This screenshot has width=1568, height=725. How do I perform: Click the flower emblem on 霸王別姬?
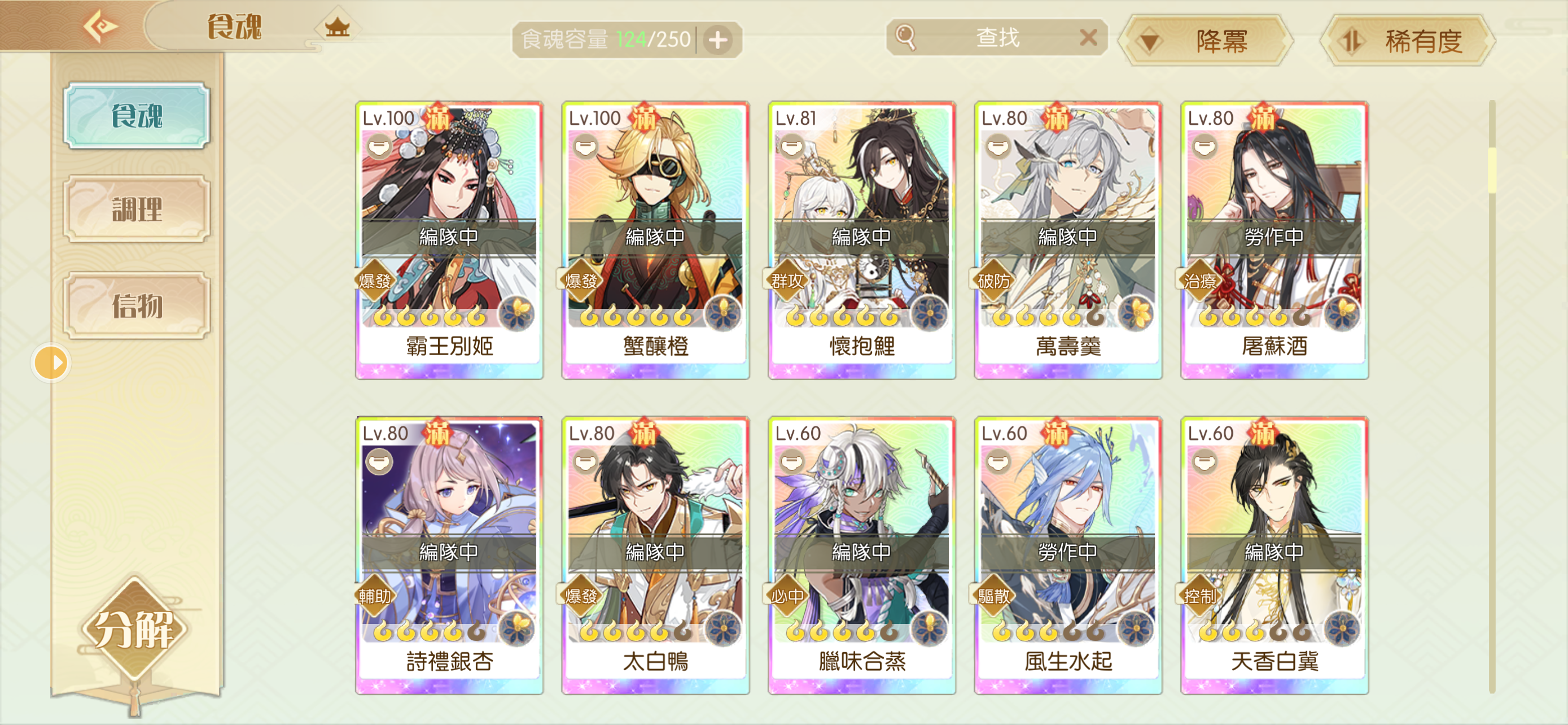click(517, 314)
